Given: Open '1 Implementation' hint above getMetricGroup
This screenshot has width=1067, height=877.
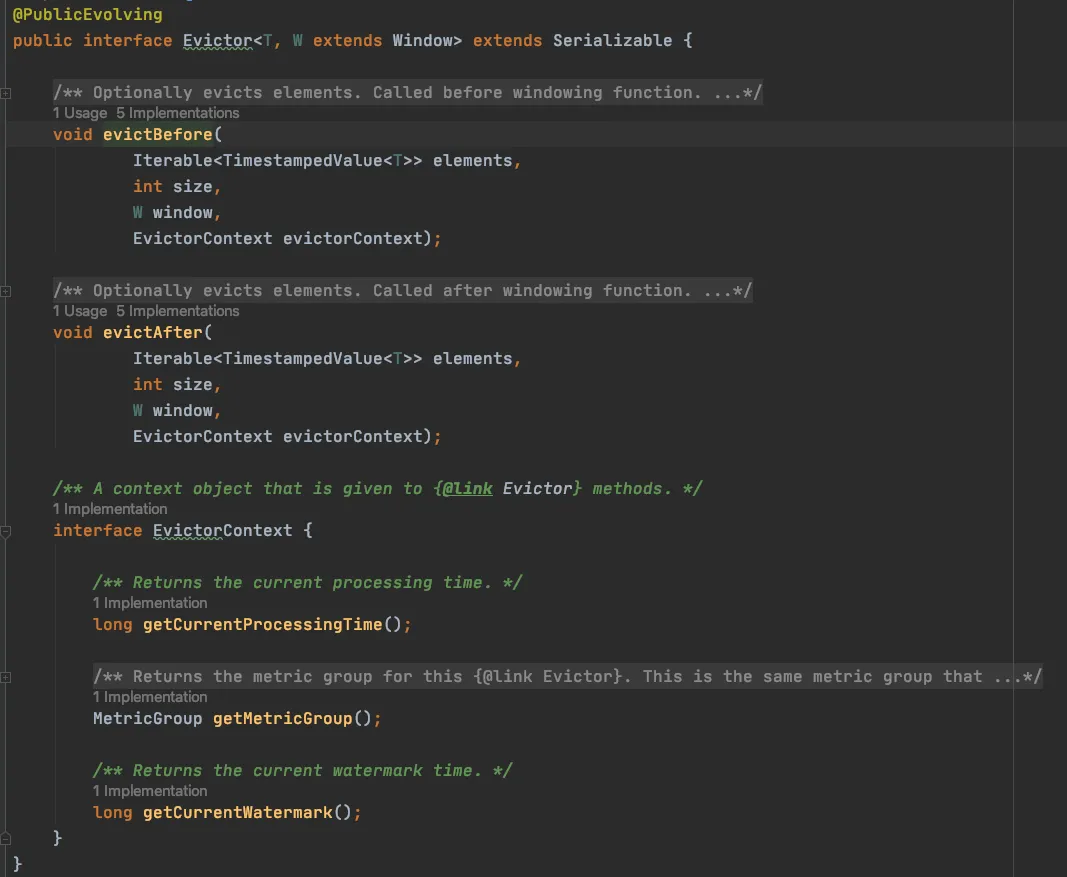Looking at the screenshot, I should point(150,697).
